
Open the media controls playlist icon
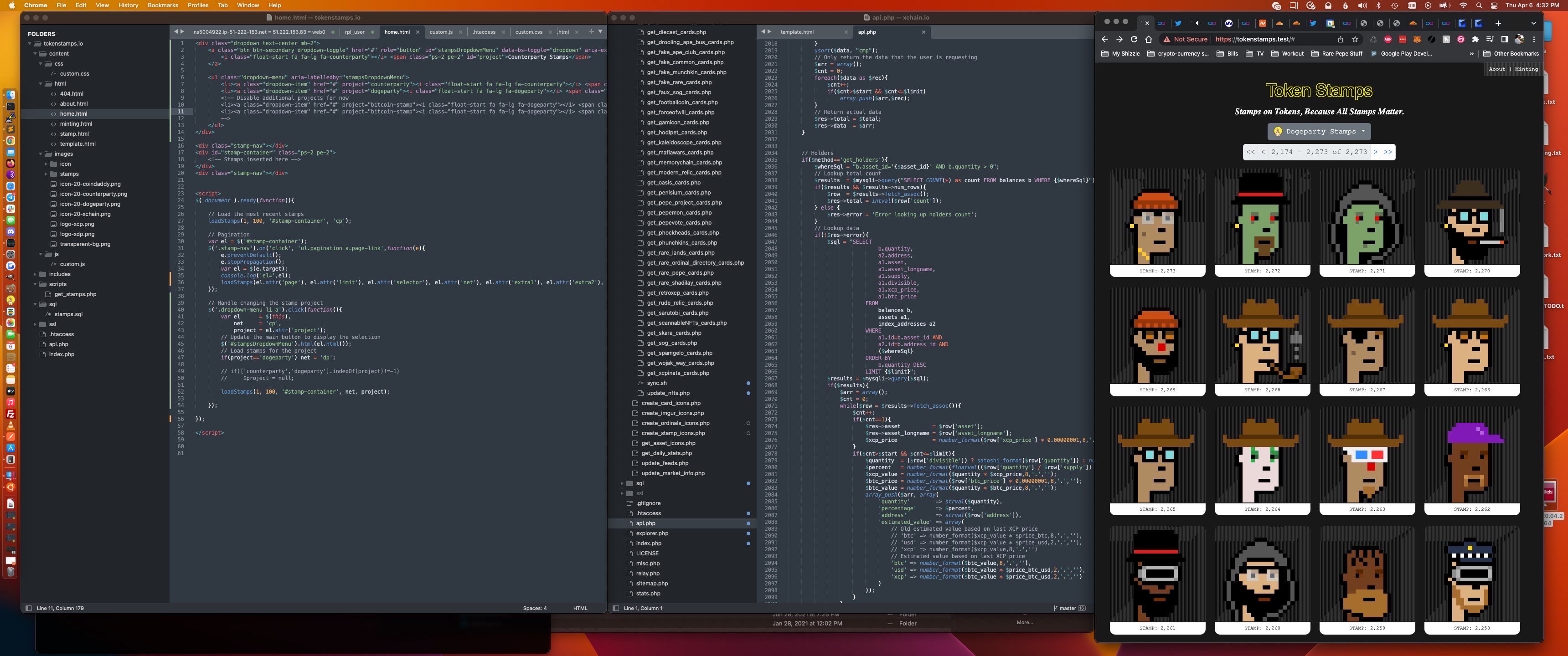click(1490, 39)
